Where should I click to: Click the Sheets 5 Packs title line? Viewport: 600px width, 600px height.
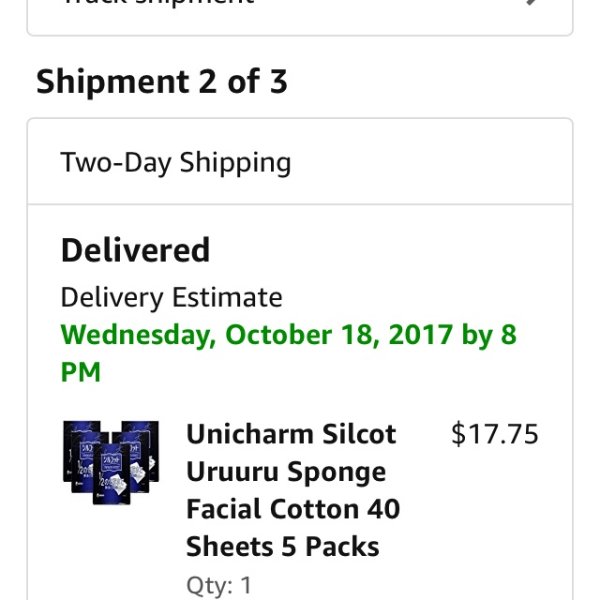pyautogui.click(x=283, y=546)
